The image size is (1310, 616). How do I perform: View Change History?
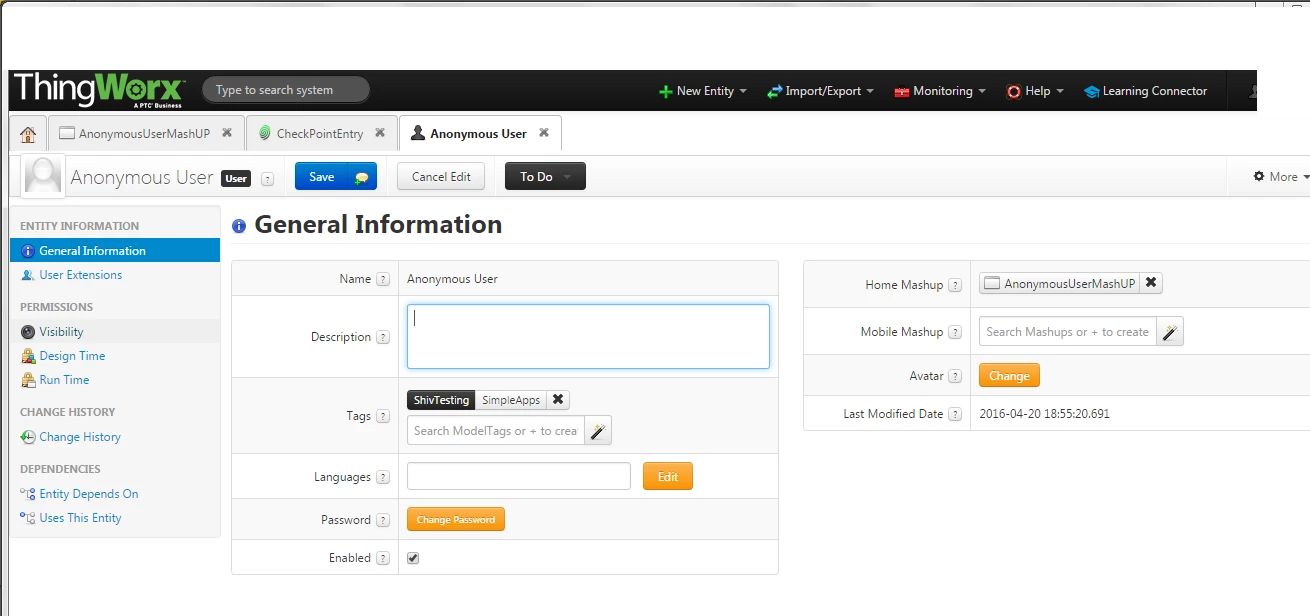click(80, 437)
